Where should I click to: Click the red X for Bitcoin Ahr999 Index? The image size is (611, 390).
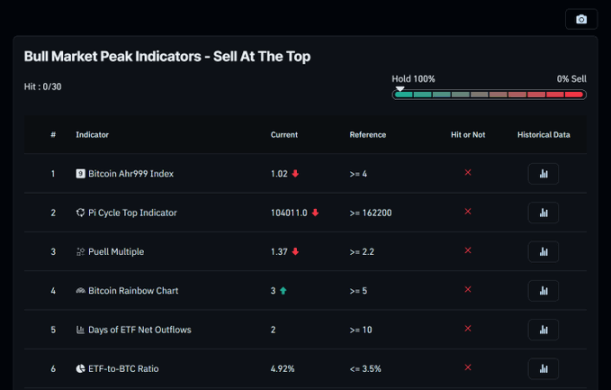(468, 172)
